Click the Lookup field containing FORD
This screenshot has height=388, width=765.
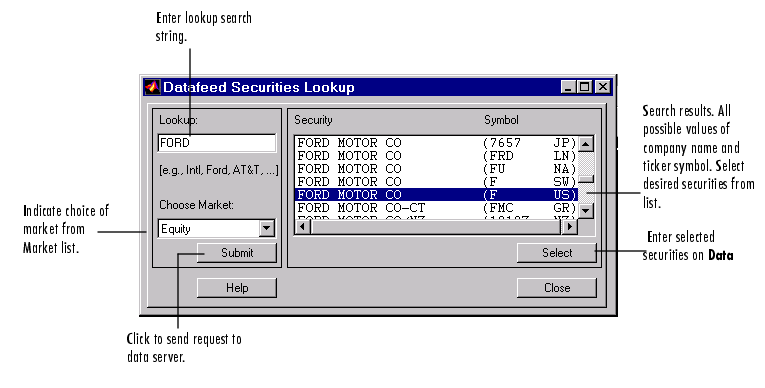[217, 143]
